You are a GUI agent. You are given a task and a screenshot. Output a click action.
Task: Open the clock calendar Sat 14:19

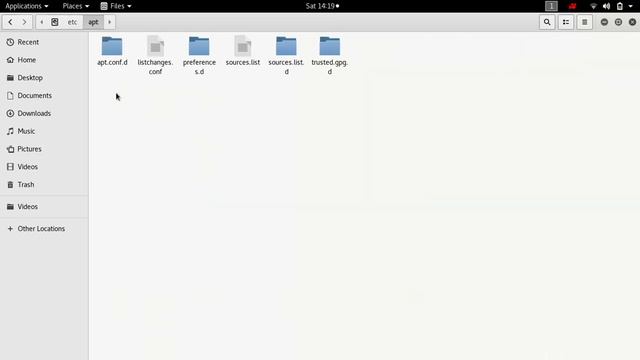pos(322,6)
